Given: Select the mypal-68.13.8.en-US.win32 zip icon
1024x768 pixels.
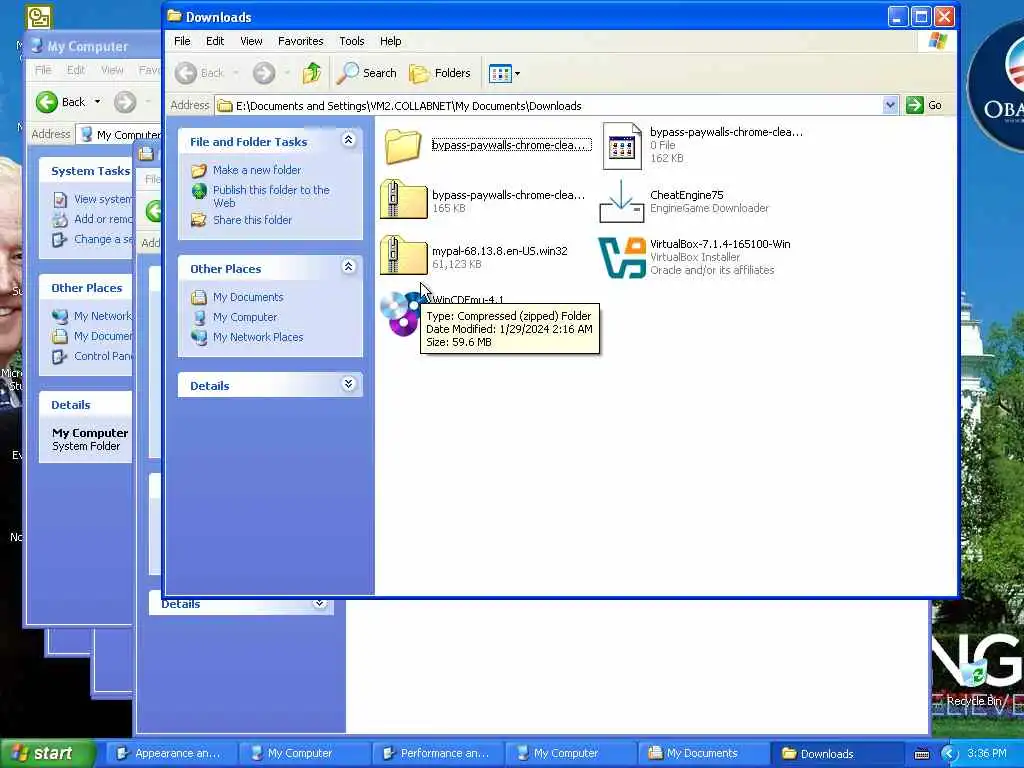Looking at the screenshot, I should point(403,255).
